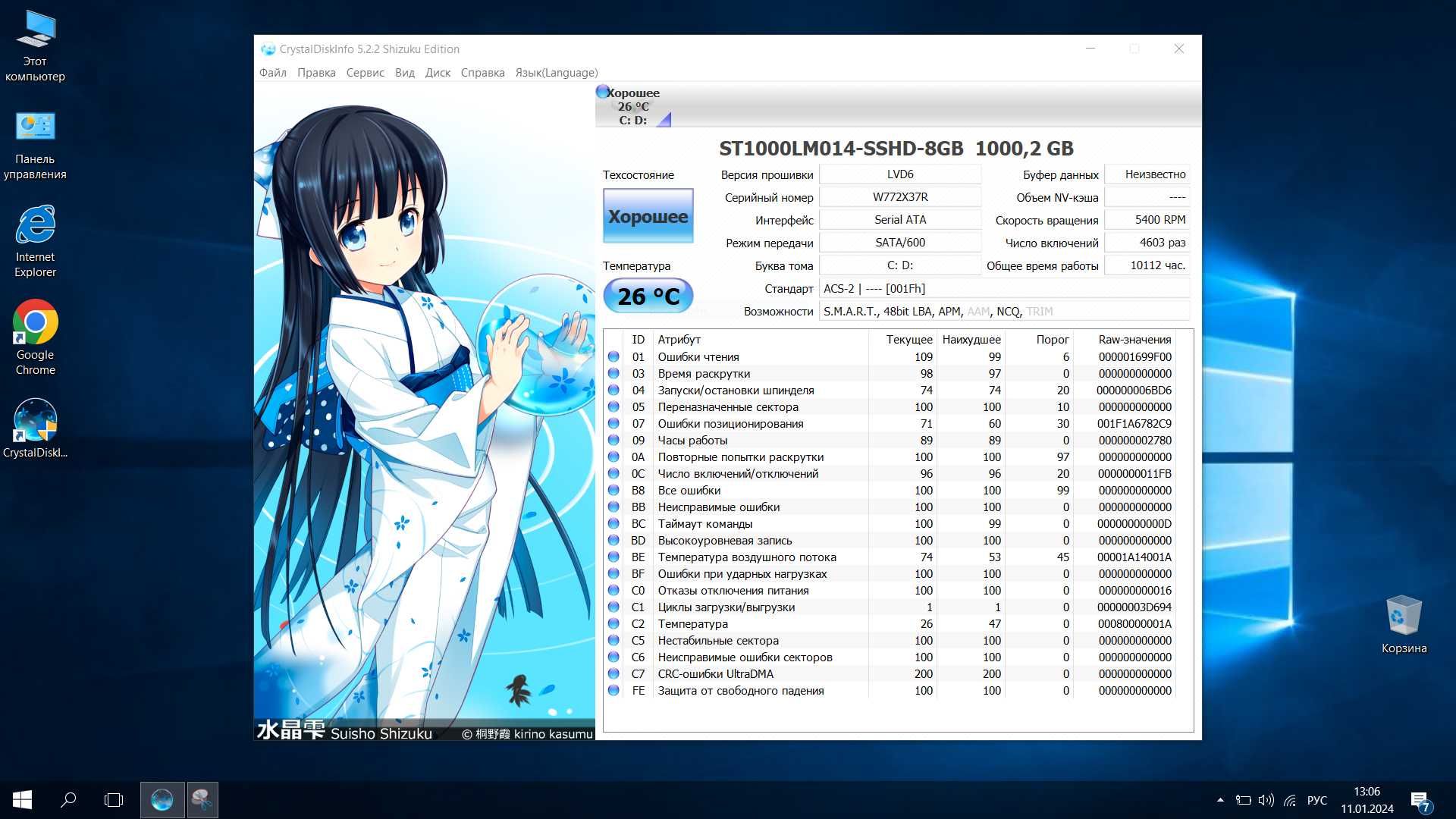Open the Windows Start menu

(22, 800)
